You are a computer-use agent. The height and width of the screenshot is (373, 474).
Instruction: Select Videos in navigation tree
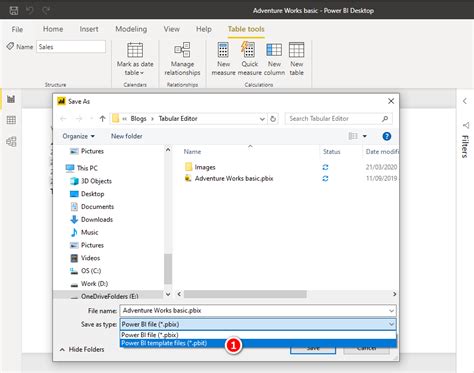[x=85, y=258]
